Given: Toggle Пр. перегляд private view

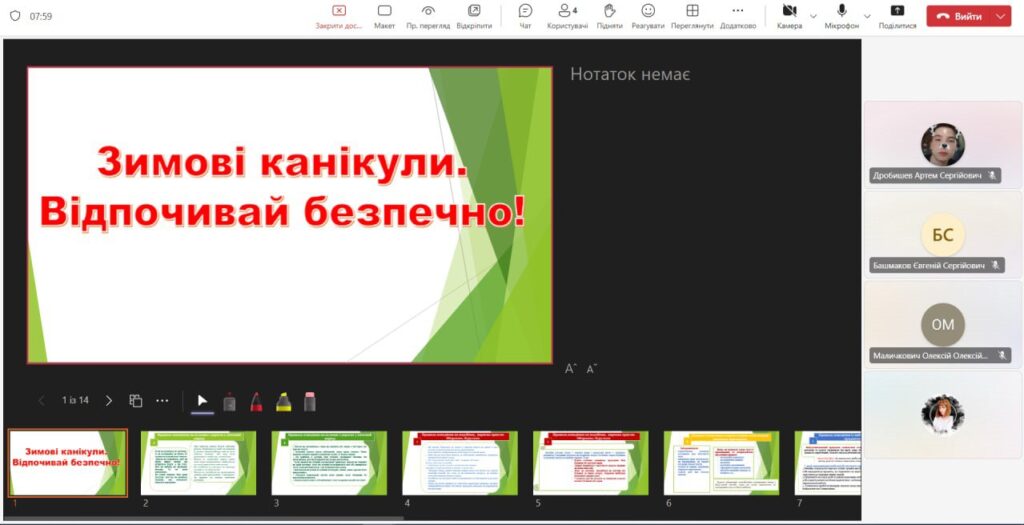Looking at the screenshot, I should (427, 15).
